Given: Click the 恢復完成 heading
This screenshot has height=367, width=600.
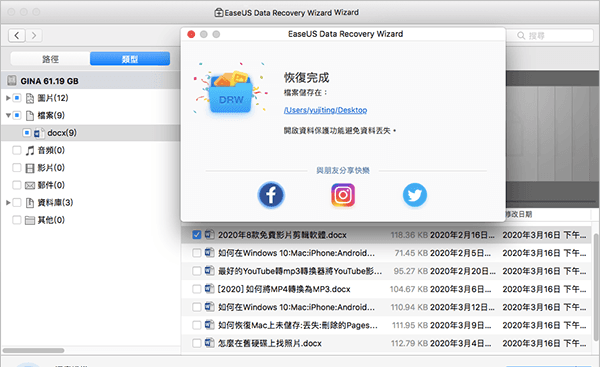Looking at the screenshot, I should click(307, 78).
